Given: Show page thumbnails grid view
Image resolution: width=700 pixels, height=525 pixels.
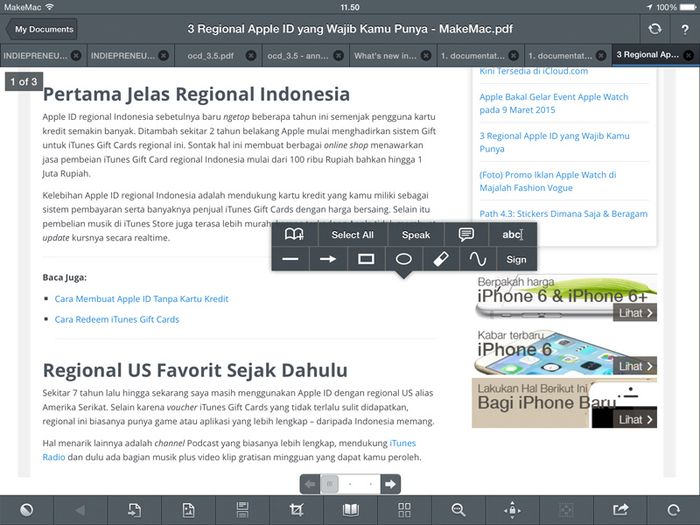Looking at the screenshot, I should 404,510.
